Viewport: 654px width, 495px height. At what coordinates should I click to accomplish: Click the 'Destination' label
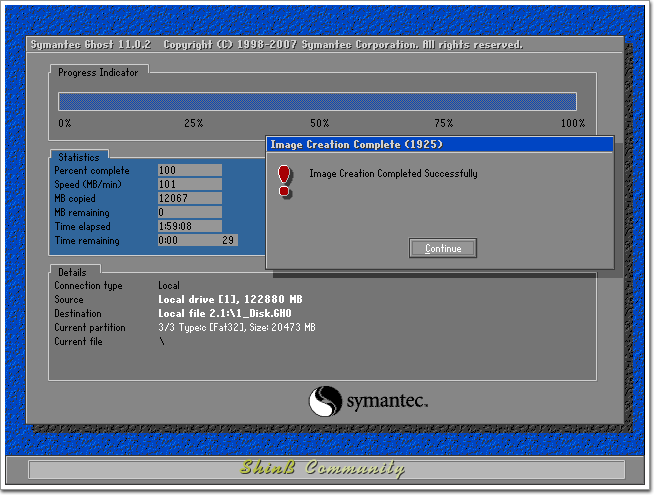tap(78, 314)
